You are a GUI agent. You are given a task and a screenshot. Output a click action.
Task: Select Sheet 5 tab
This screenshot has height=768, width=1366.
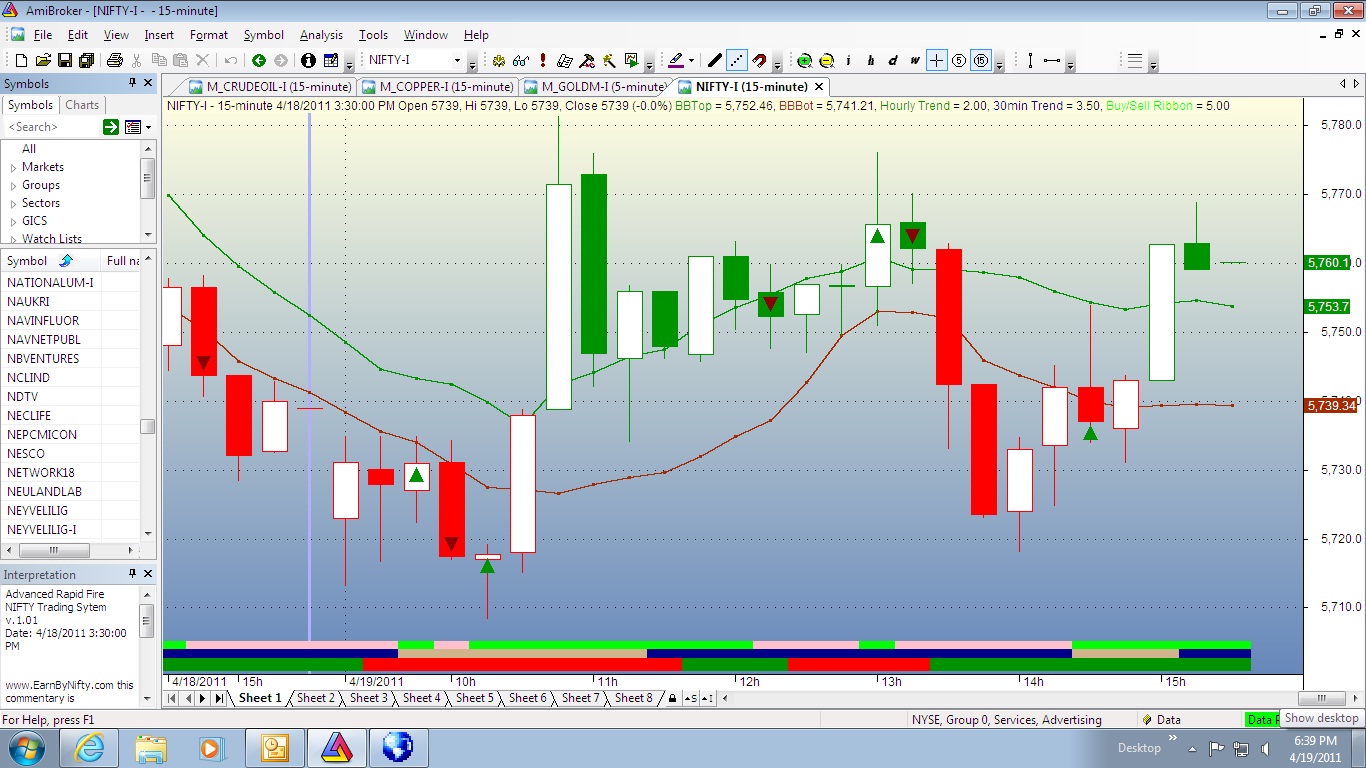coord(475,698)
